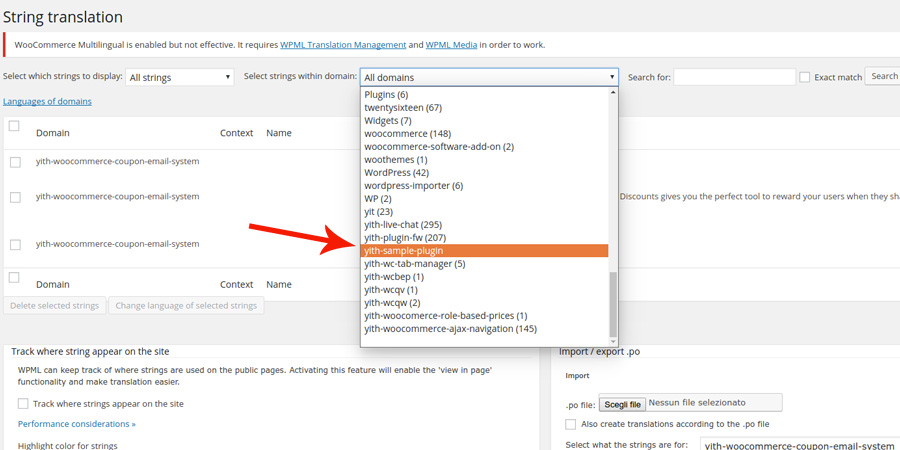900x450 pixels.
Task: Pick 'wordpress-importer (6)' in domain list
Action: click(x=484, y=186)
